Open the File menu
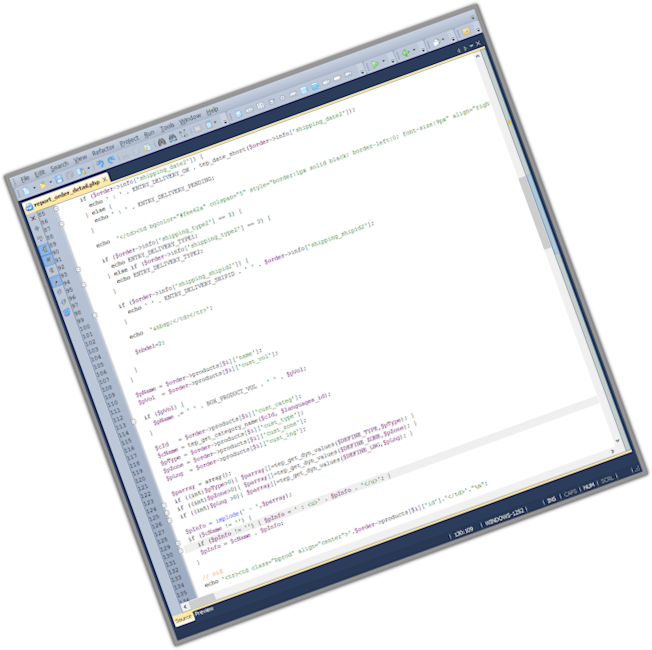This screenshot has width=652, height=650. (x=25, y=179)
